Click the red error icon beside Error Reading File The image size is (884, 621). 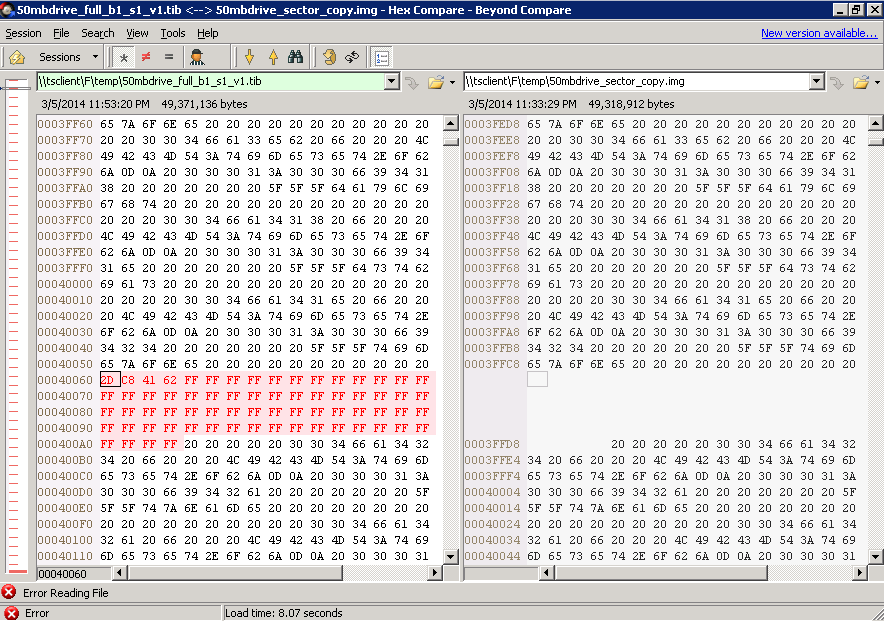tap(8, 592)
